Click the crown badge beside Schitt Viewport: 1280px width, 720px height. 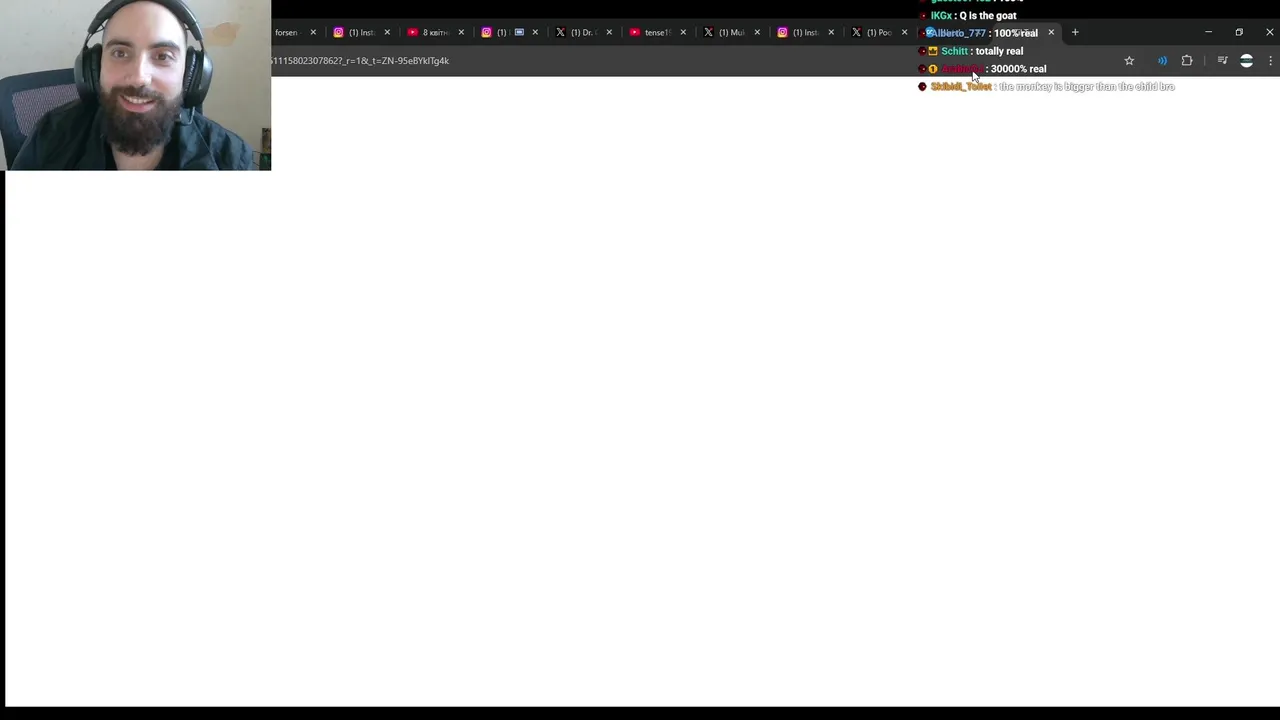coord(933,51)
